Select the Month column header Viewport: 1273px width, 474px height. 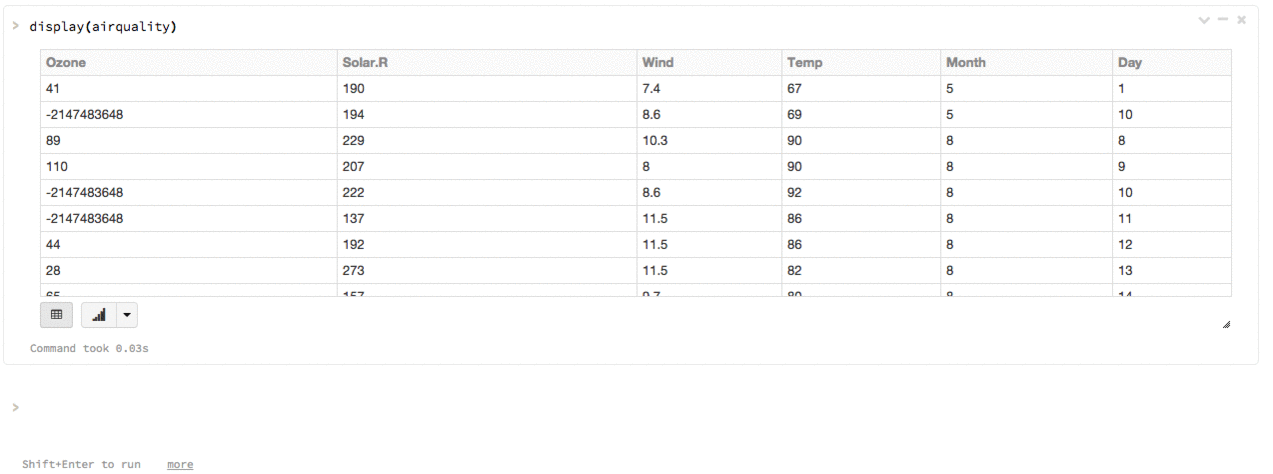[965, 62]
